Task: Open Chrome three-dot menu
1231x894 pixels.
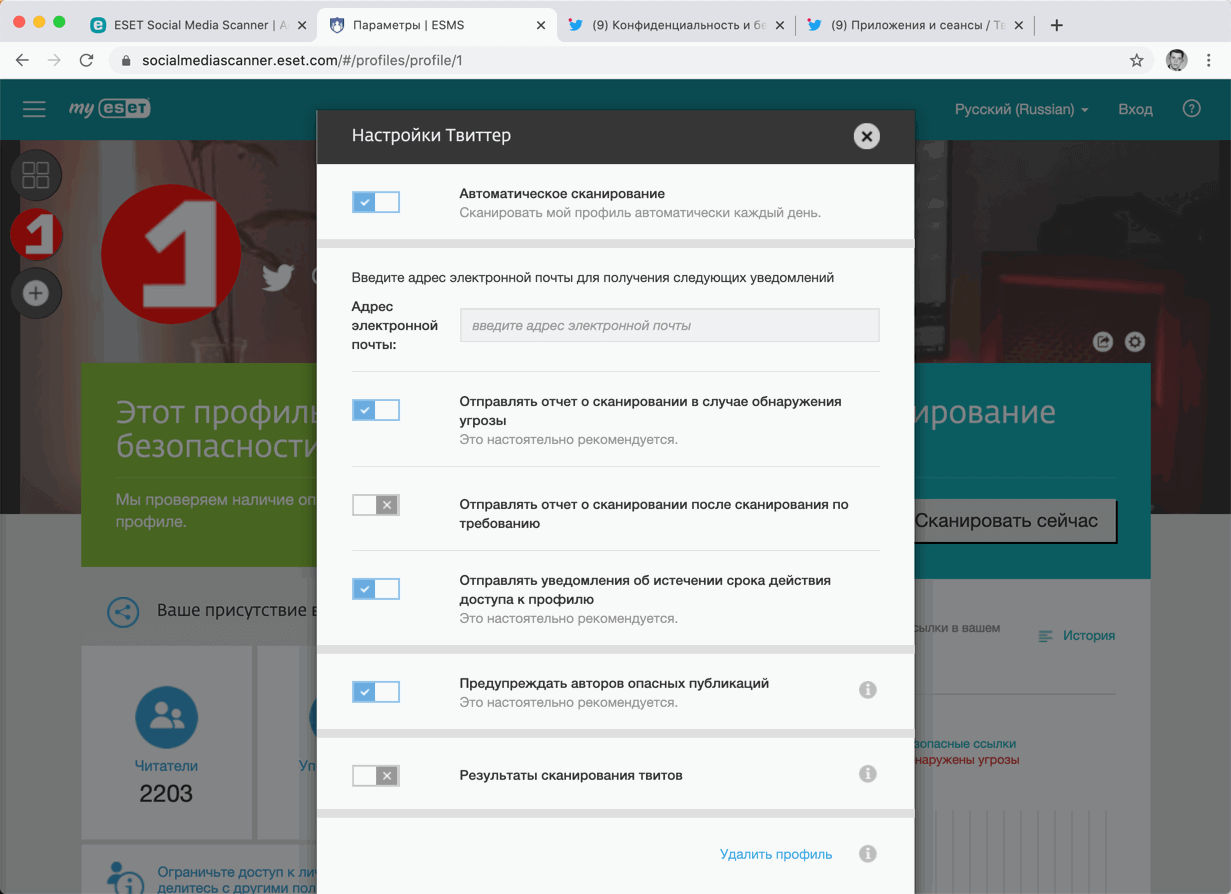Action: coord(1209,60)
